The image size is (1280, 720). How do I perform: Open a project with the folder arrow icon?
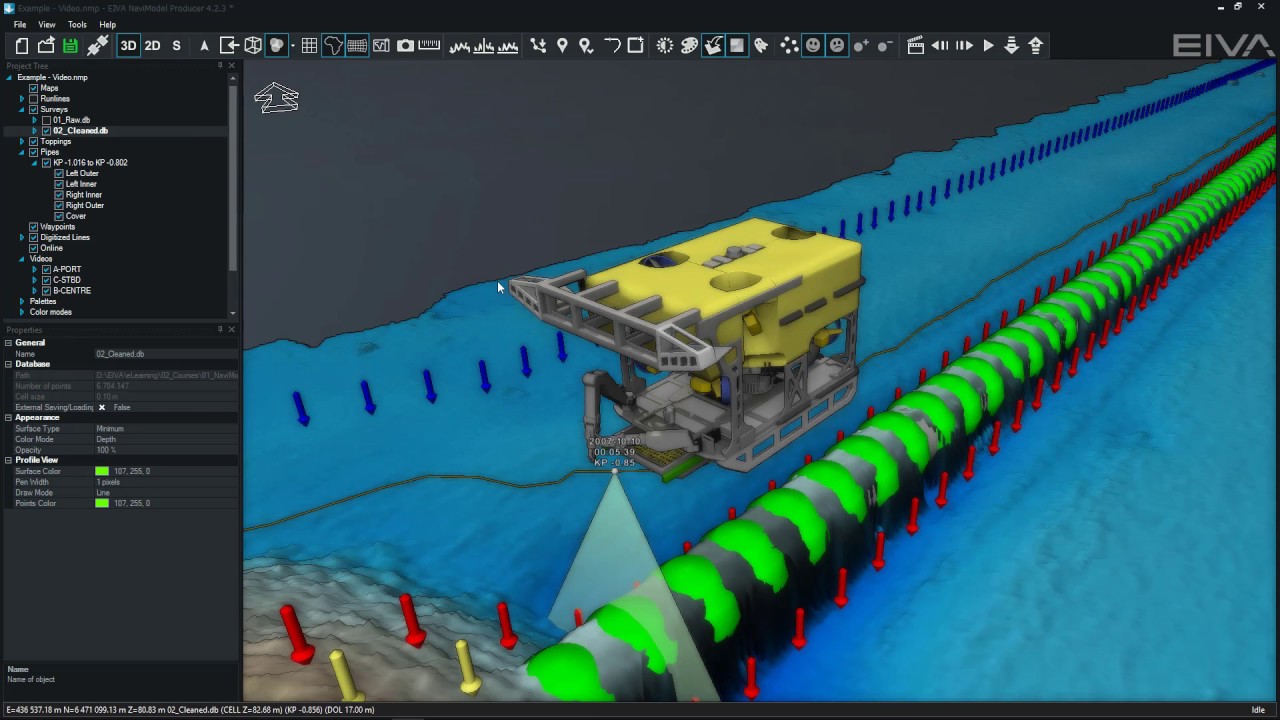click(x=46, y=45)
